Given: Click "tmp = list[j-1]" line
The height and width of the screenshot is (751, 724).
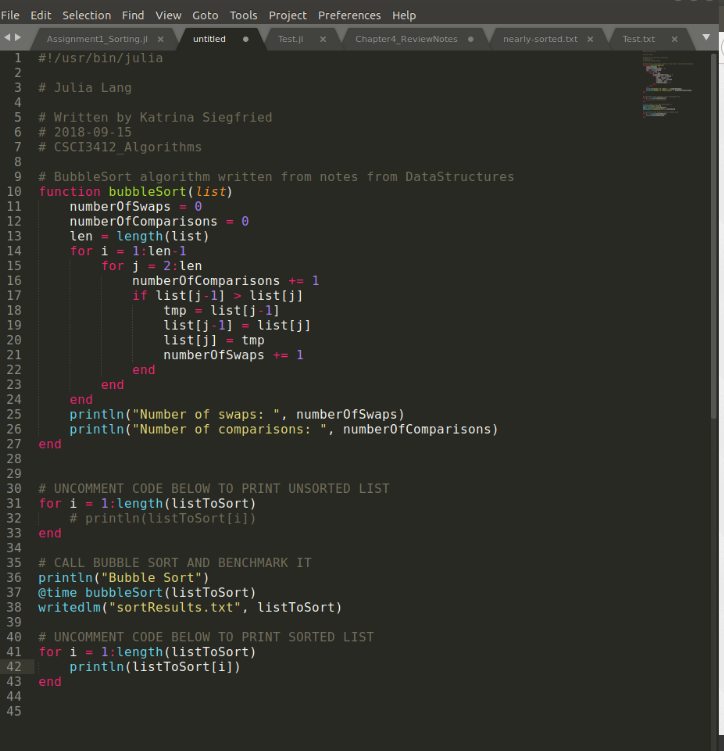Looking at the screenshot, I should (221, 310).
